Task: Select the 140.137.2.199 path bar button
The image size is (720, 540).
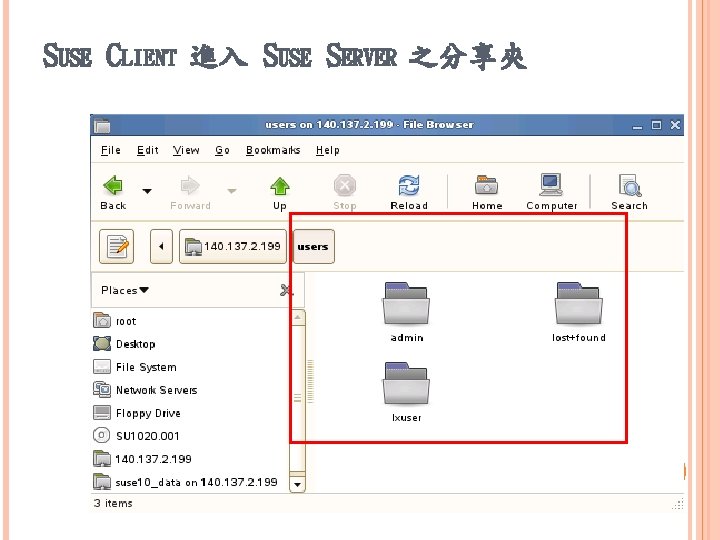Action: [x=233, y=247]
